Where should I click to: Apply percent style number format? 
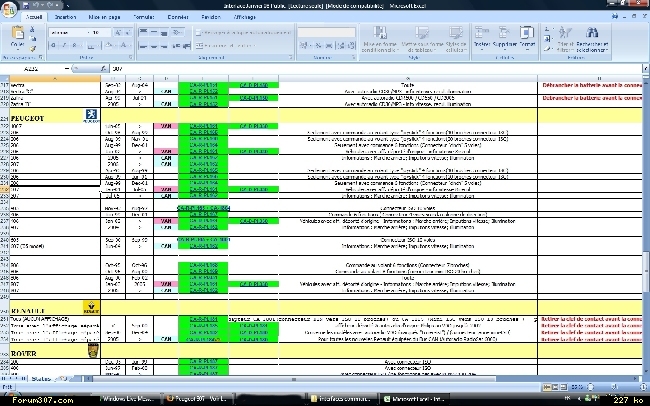point(318,46)
